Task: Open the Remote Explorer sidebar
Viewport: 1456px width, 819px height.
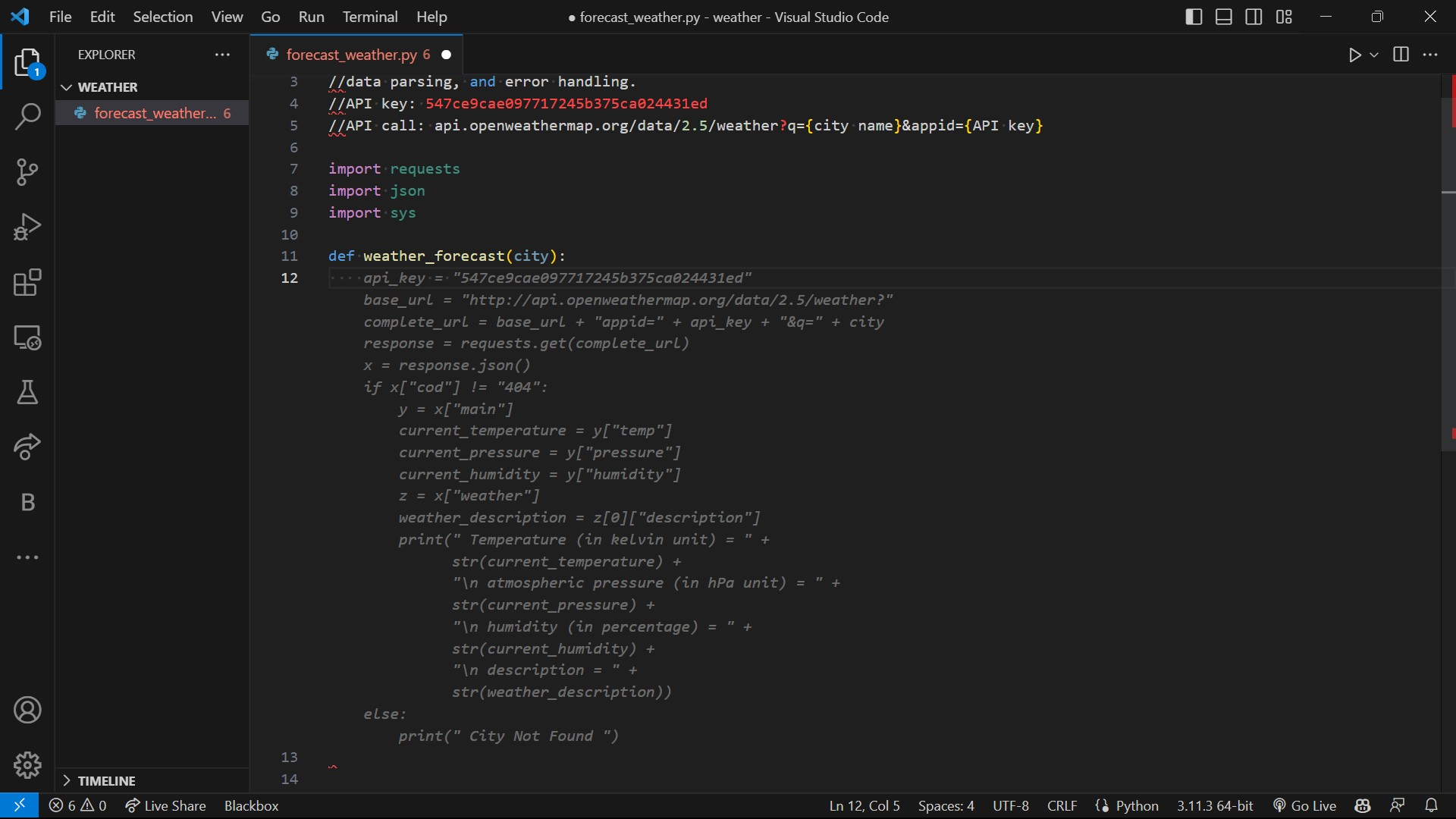Action: [x=28, y=338]
